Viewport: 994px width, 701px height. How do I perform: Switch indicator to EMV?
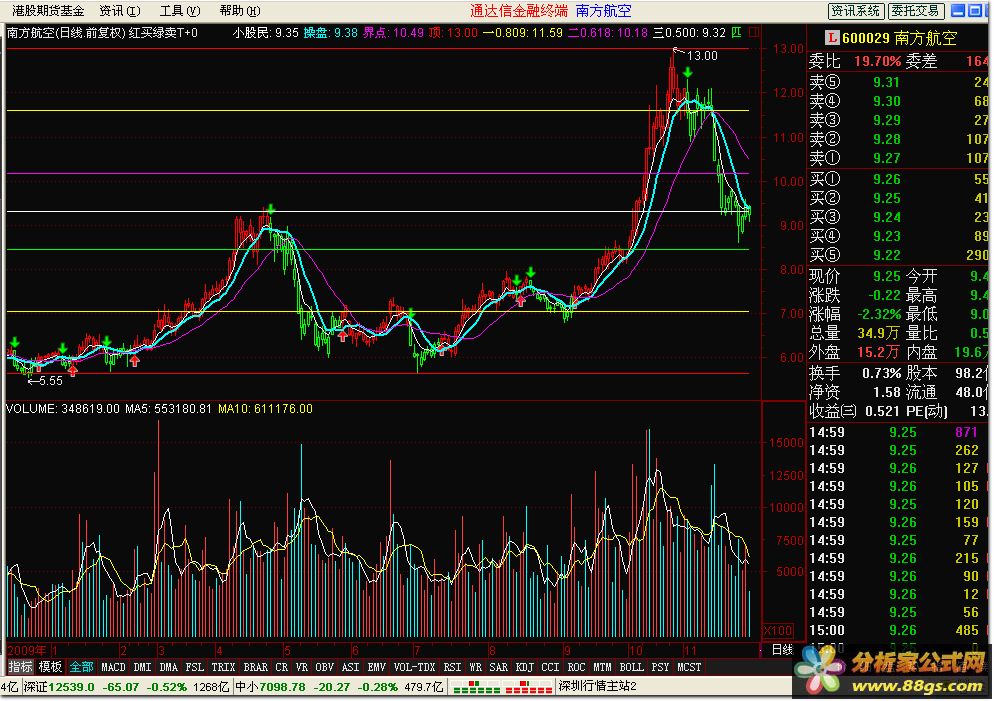(x=377, y=667)
